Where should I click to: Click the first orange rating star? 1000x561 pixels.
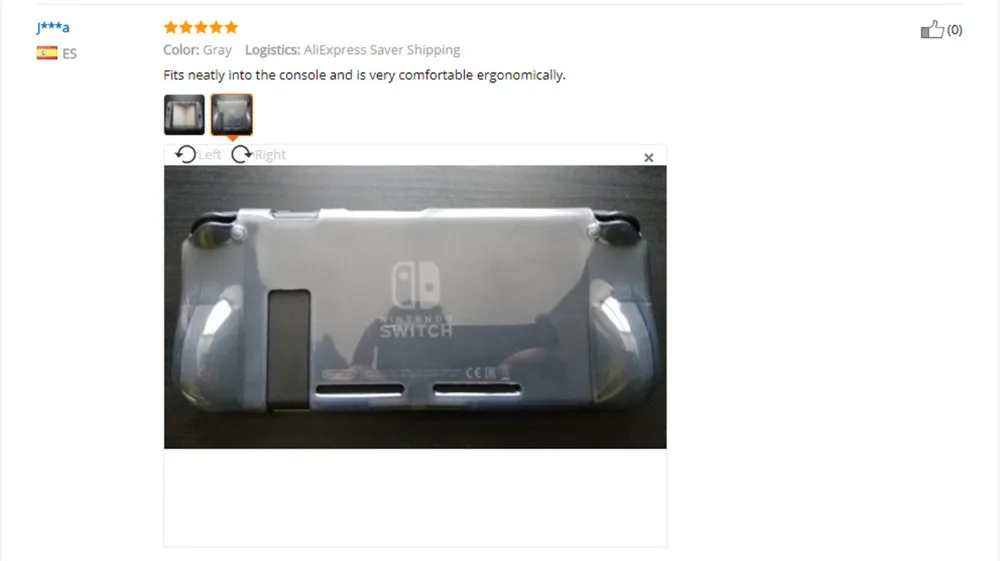pyautogui.click(x=170, y=27)
